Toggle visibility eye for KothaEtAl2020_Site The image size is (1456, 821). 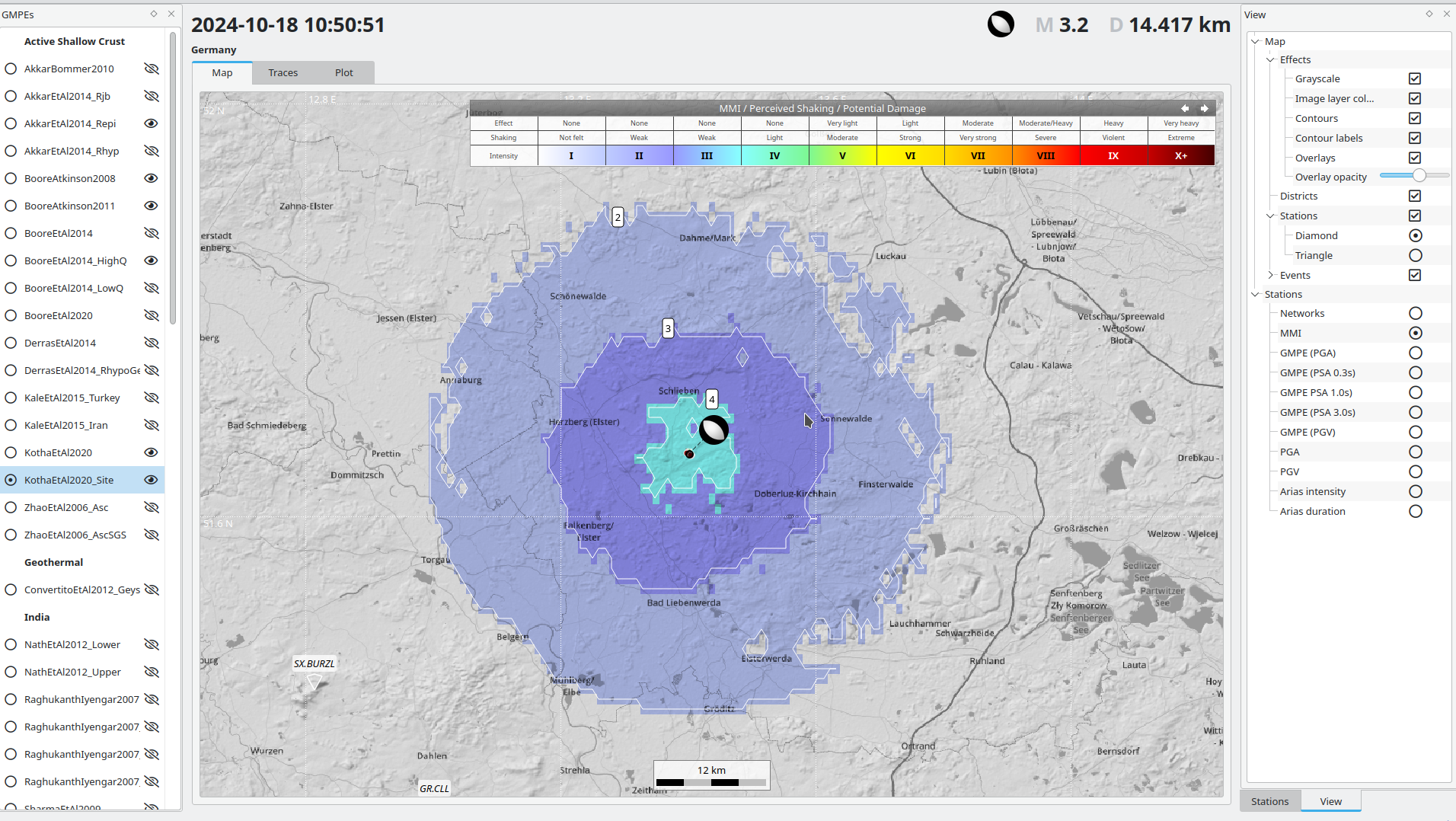152,480
